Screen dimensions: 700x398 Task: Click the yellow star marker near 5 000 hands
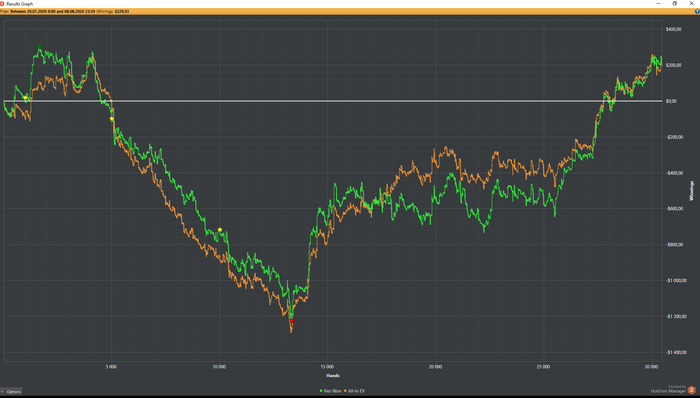[x=112, y=119]
